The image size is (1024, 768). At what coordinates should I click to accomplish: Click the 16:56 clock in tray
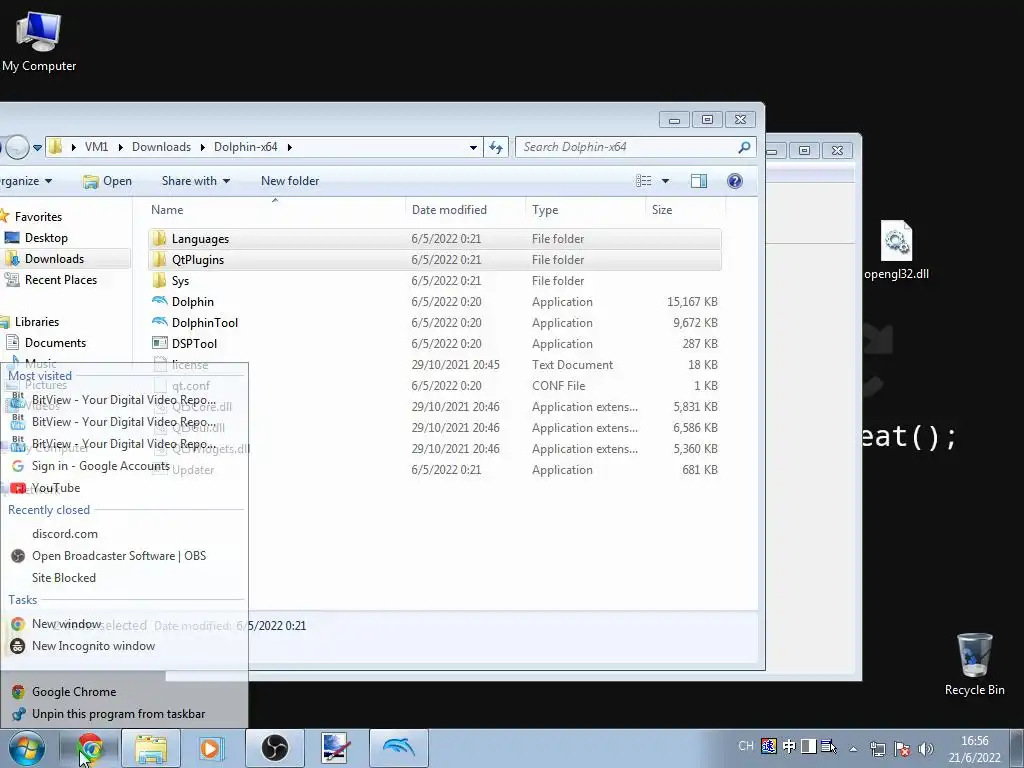[974, 741]
